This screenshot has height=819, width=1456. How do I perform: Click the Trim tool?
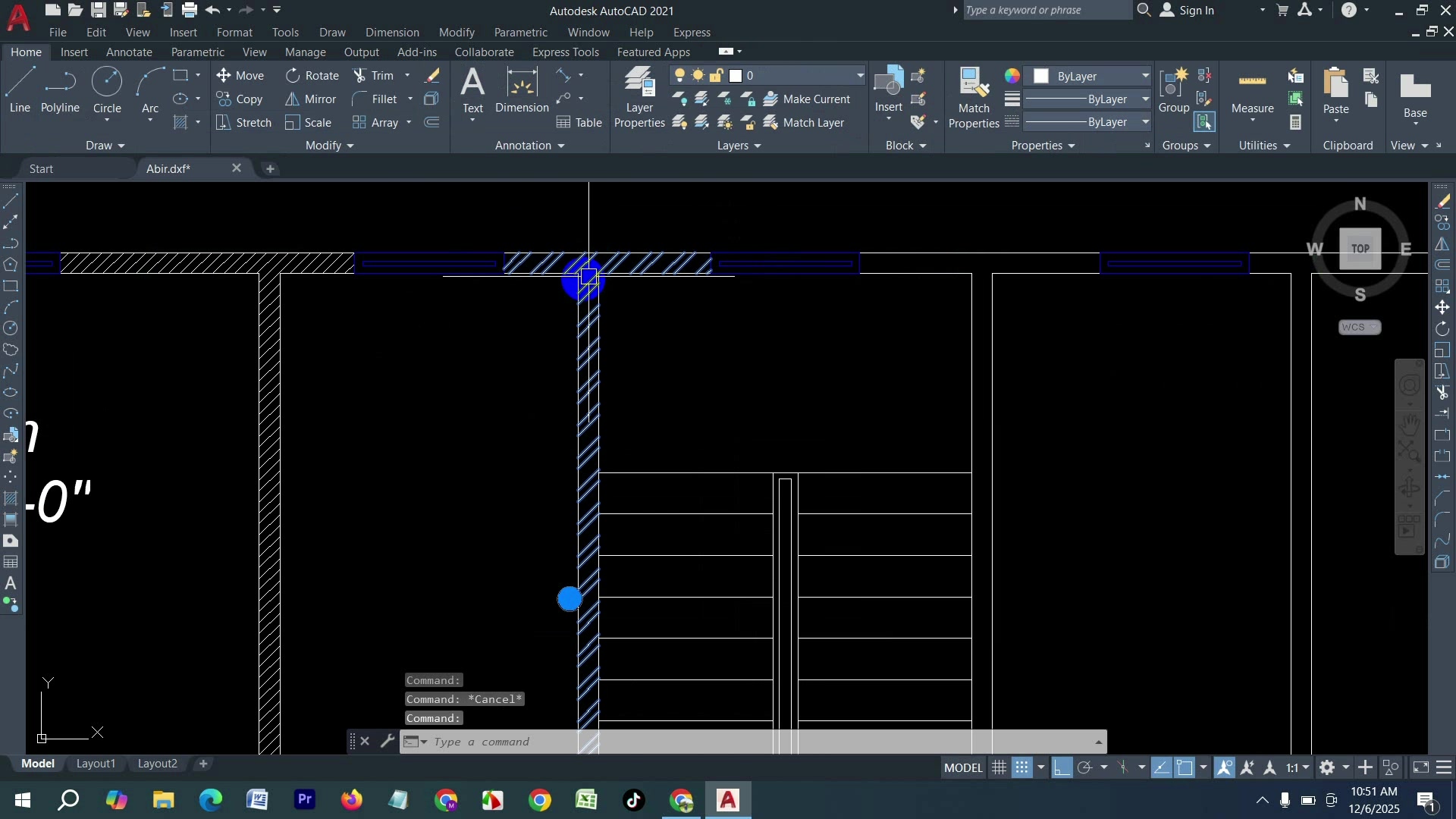[x=373, y=75]
